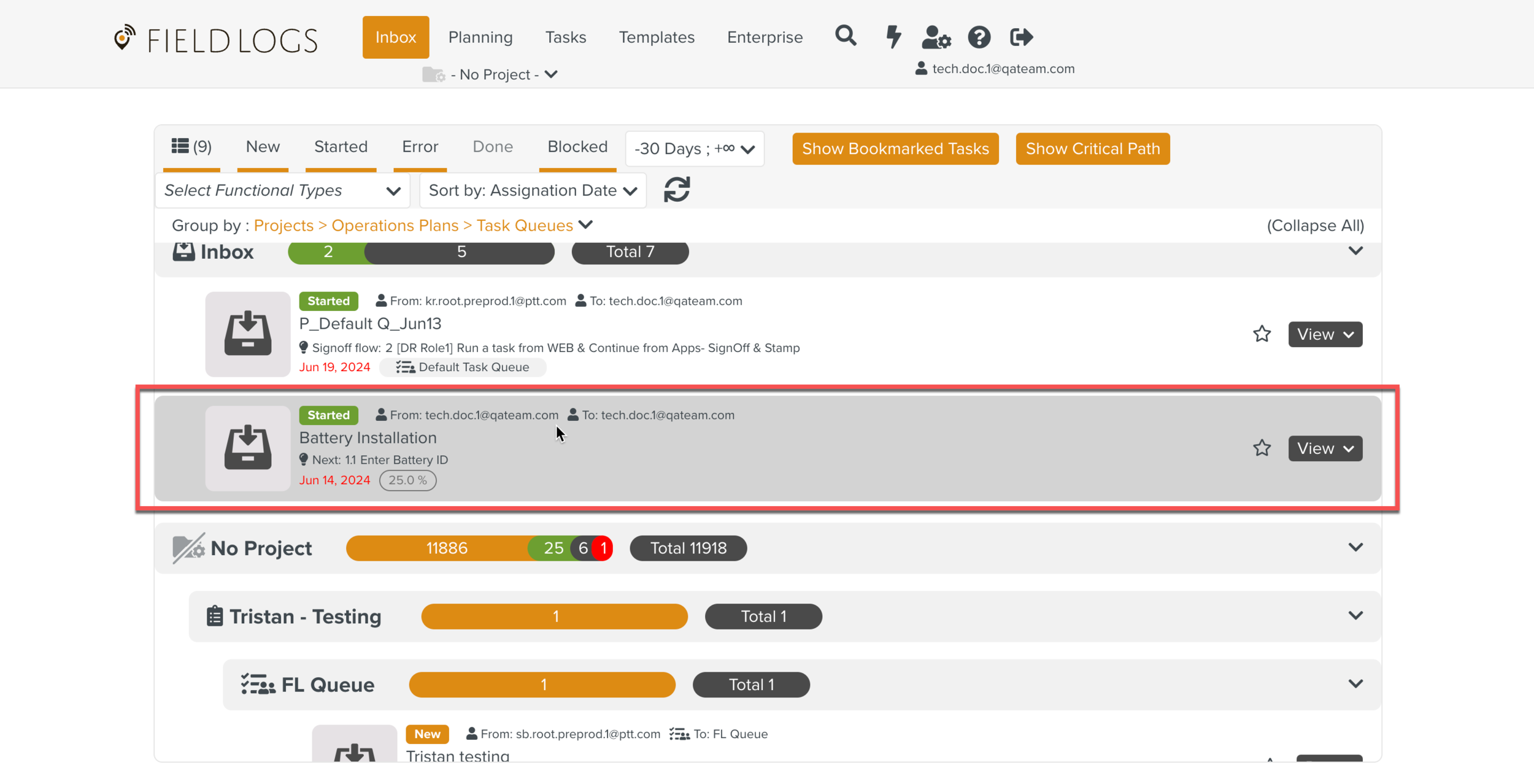Open the Group by Task Queues dropdown chevron
The width and height of the screenshot is (1534, 784).
(x=586, y=225)
